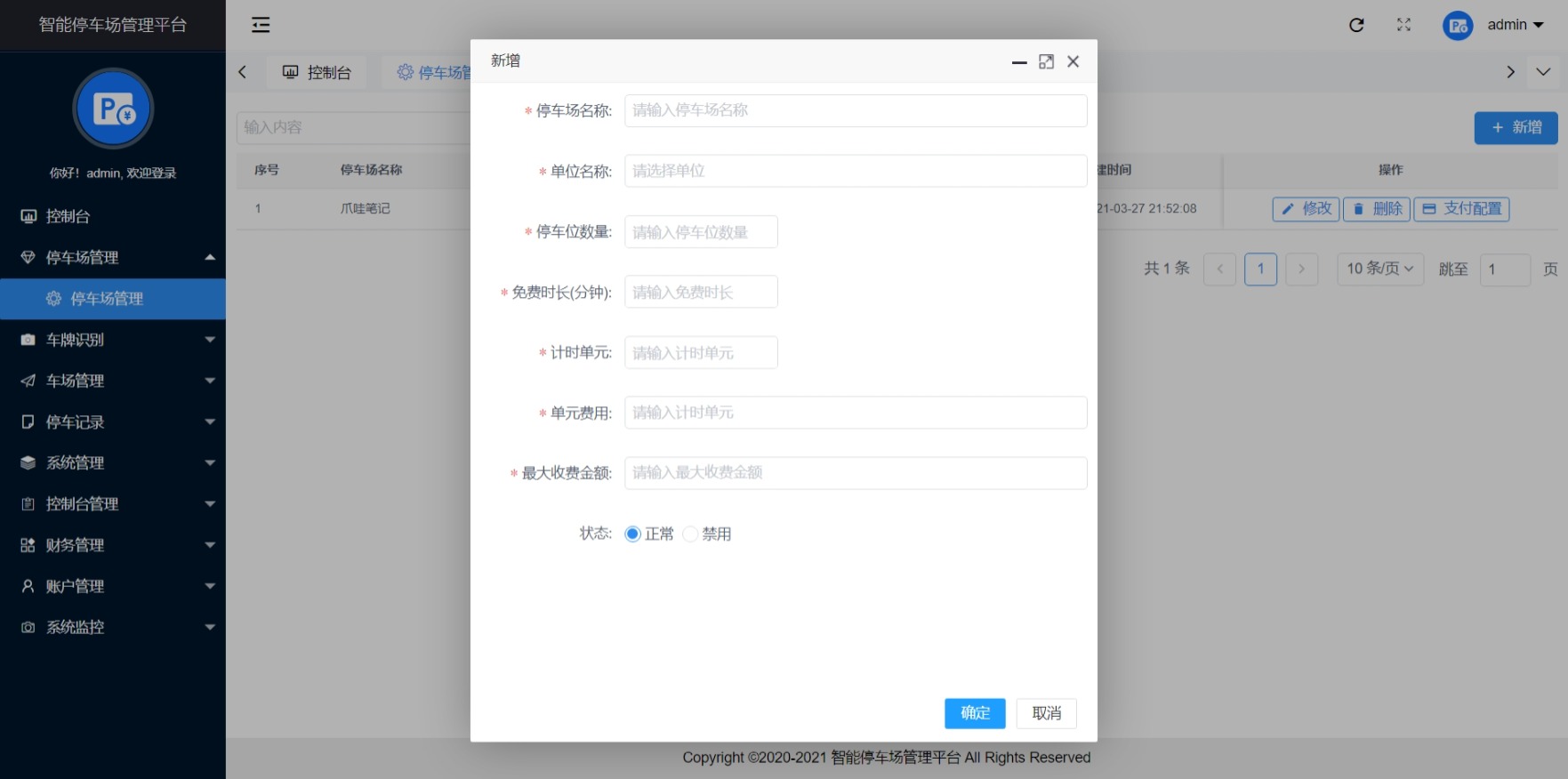Open the admin user dropdown

[x=1516, y=25]
